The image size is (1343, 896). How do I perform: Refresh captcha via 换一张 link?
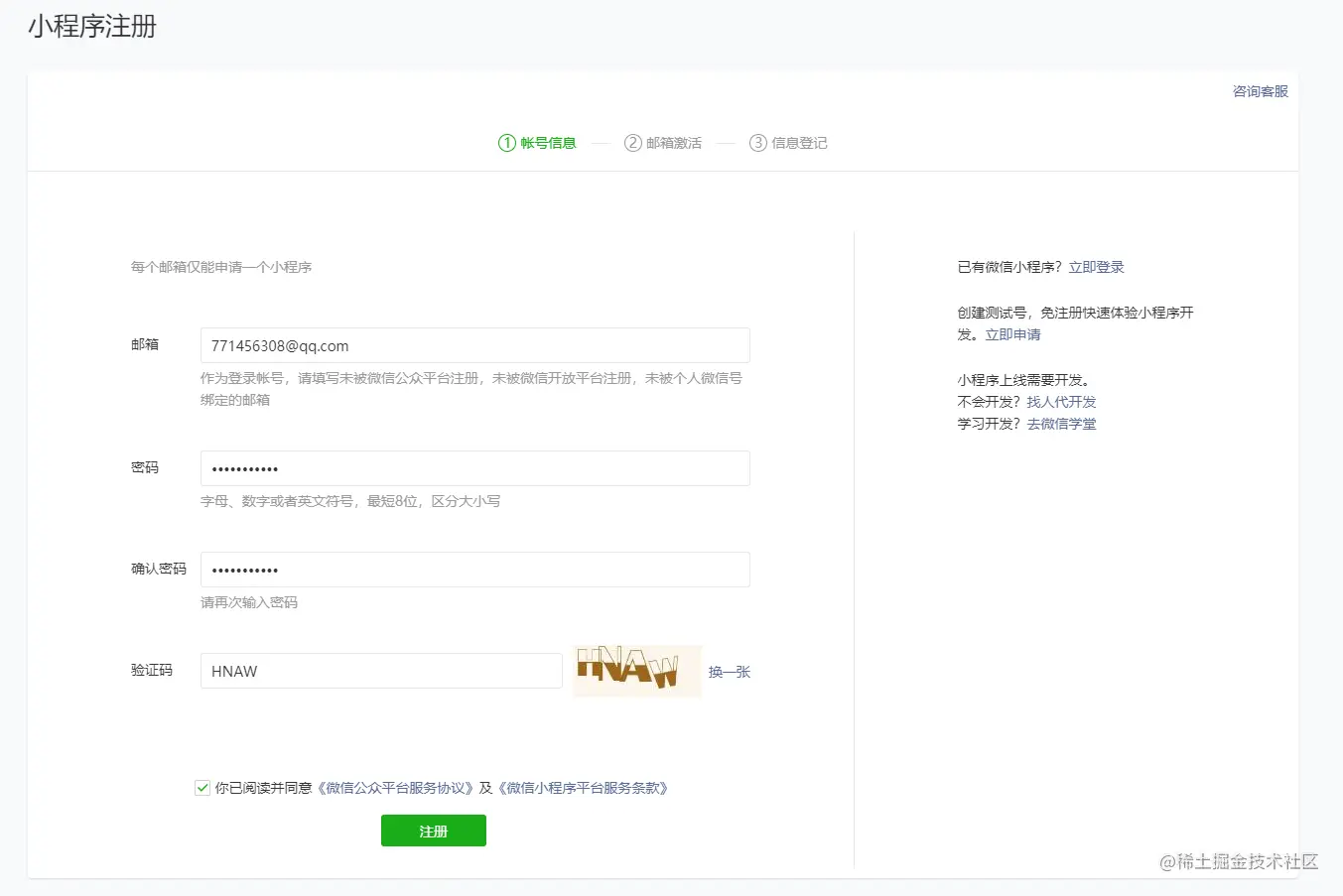[730, 672]
